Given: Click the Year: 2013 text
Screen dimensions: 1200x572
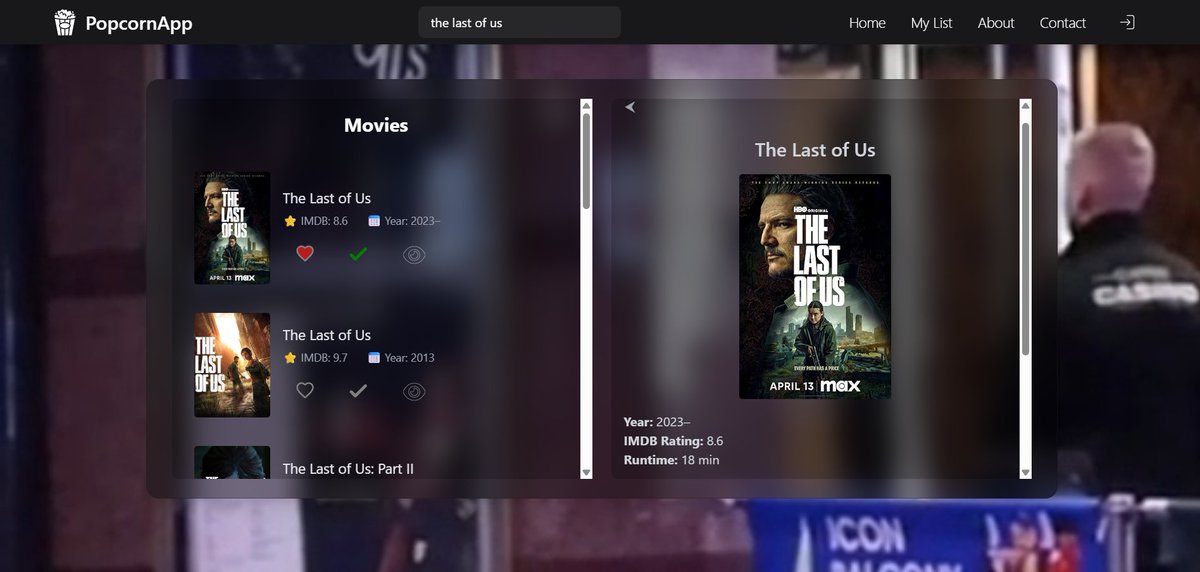Looking at the screenshot, I should click(x=409, y=358).
